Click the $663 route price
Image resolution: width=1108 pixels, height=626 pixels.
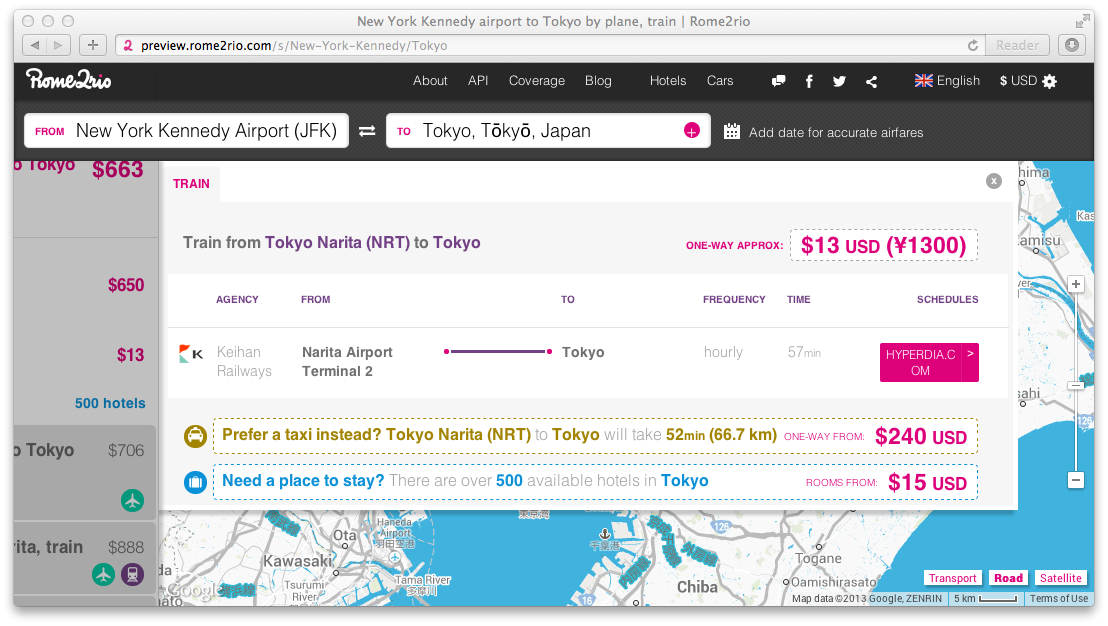pos(117,170)
